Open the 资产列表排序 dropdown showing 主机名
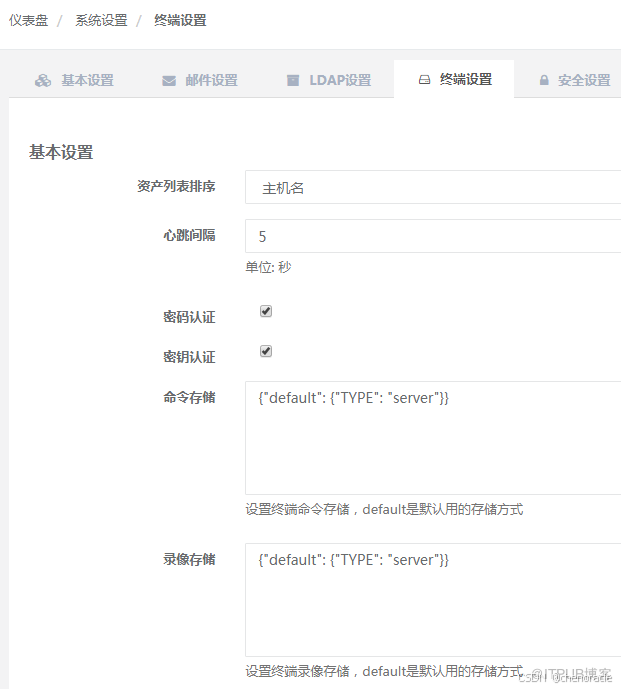 coord(433,187)
